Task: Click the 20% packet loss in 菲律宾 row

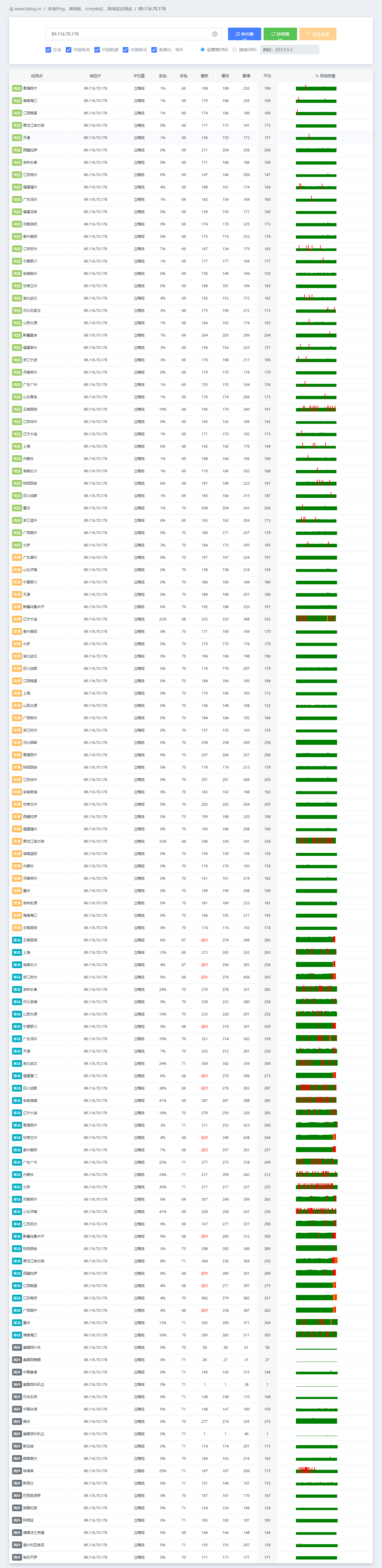Action: [x=162, y=1471]
